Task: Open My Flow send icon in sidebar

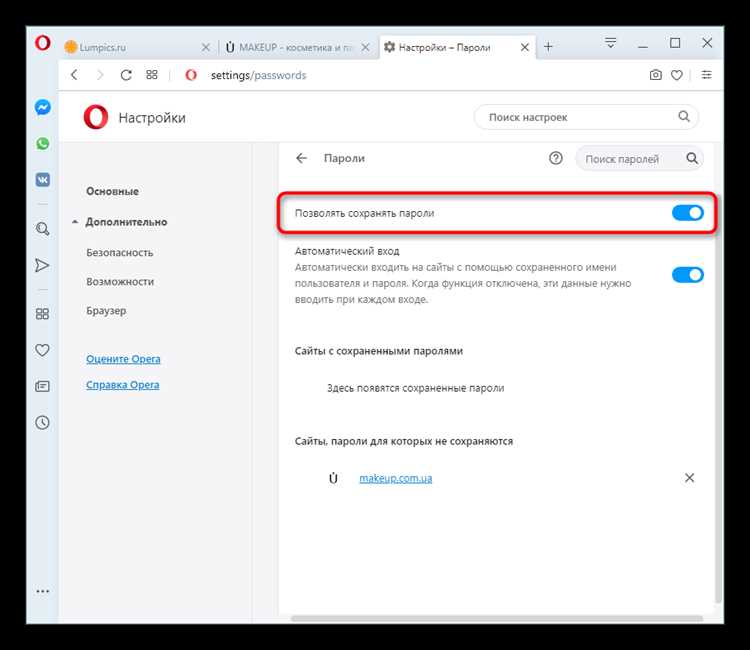Action: (x=42, y=265)
